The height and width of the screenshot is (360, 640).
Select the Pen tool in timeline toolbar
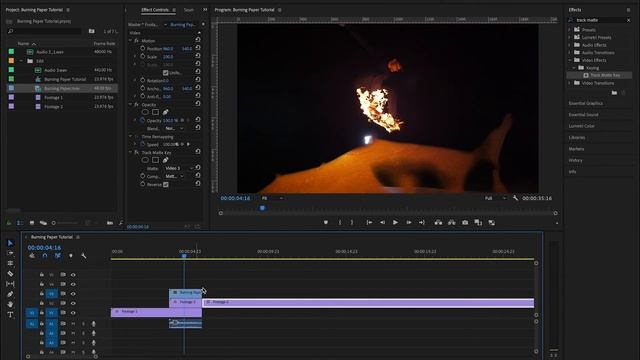click(x=10, y=294)
